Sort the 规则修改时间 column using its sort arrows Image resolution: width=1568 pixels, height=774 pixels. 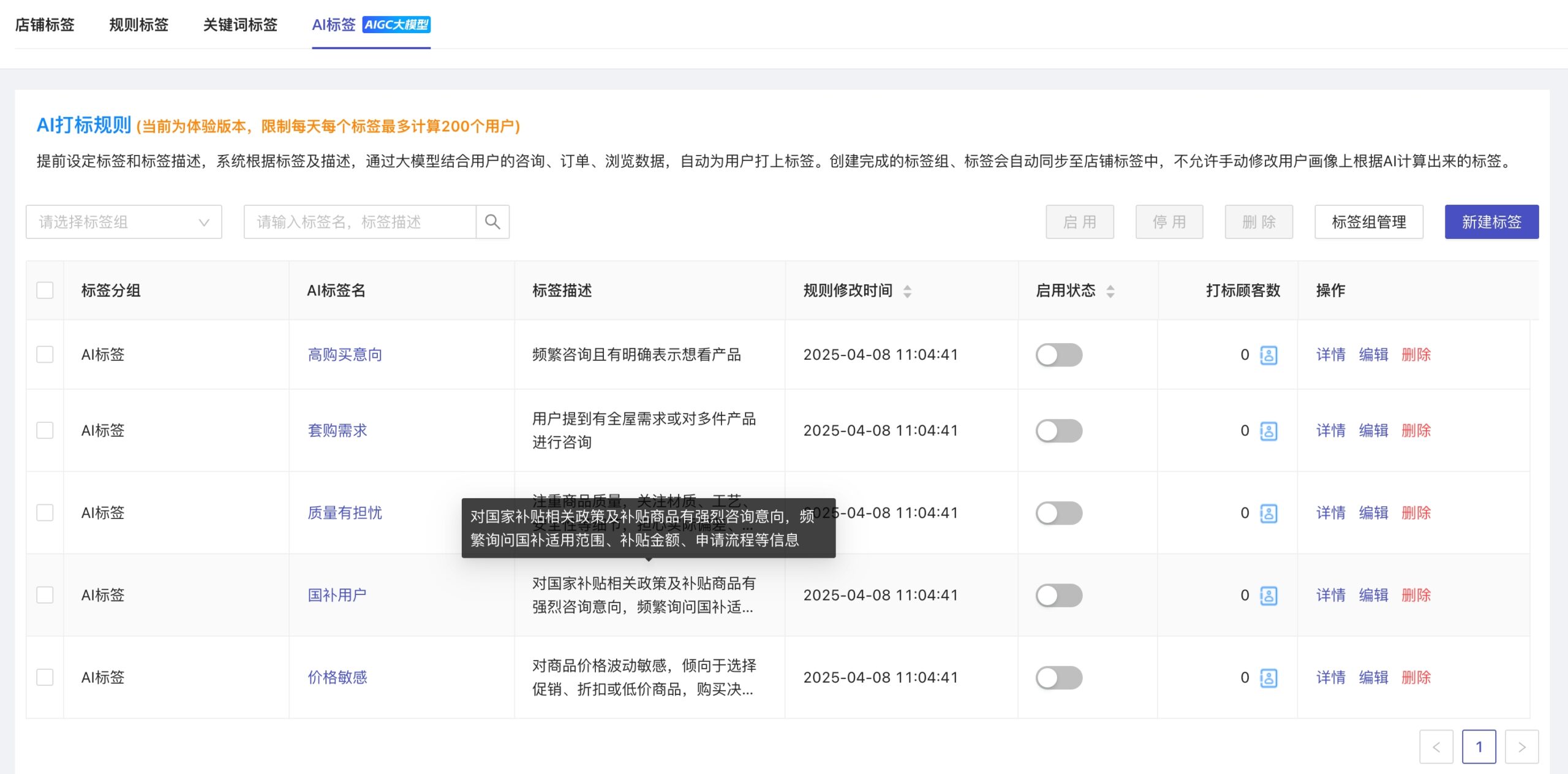(x=908, y=291)
